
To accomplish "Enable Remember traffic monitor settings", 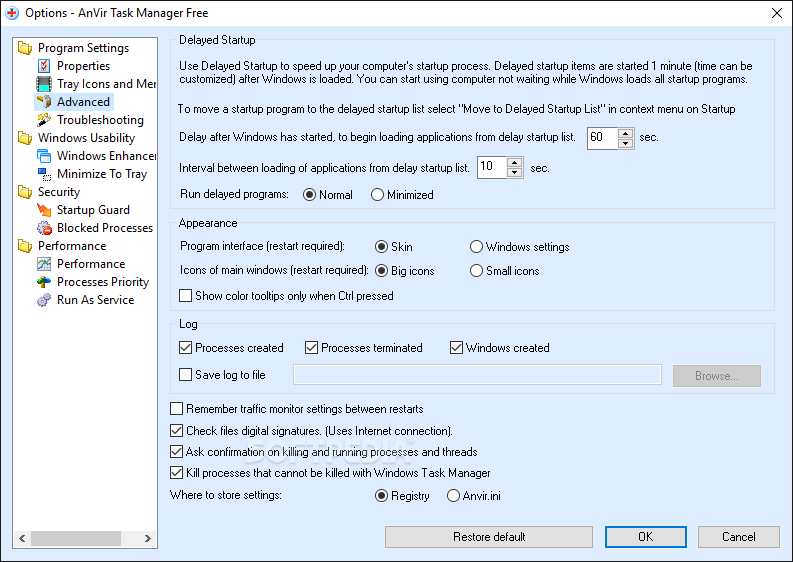I will tap(177, 408).
